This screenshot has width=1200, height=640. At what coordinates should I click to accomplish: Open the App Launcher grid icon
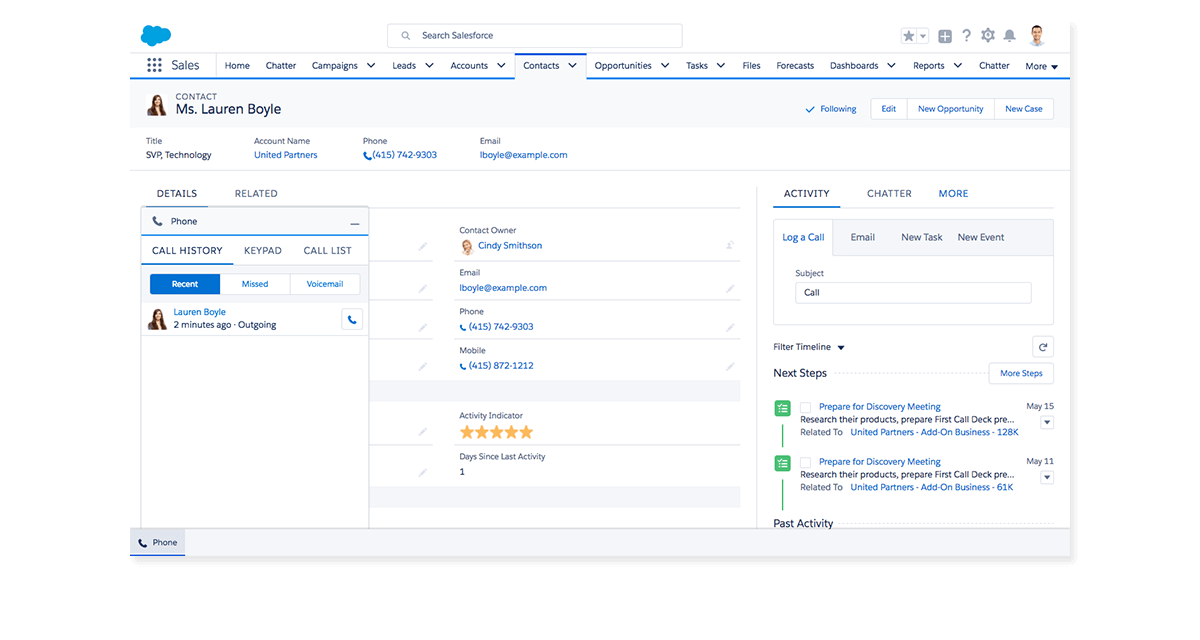click(154, 66)
